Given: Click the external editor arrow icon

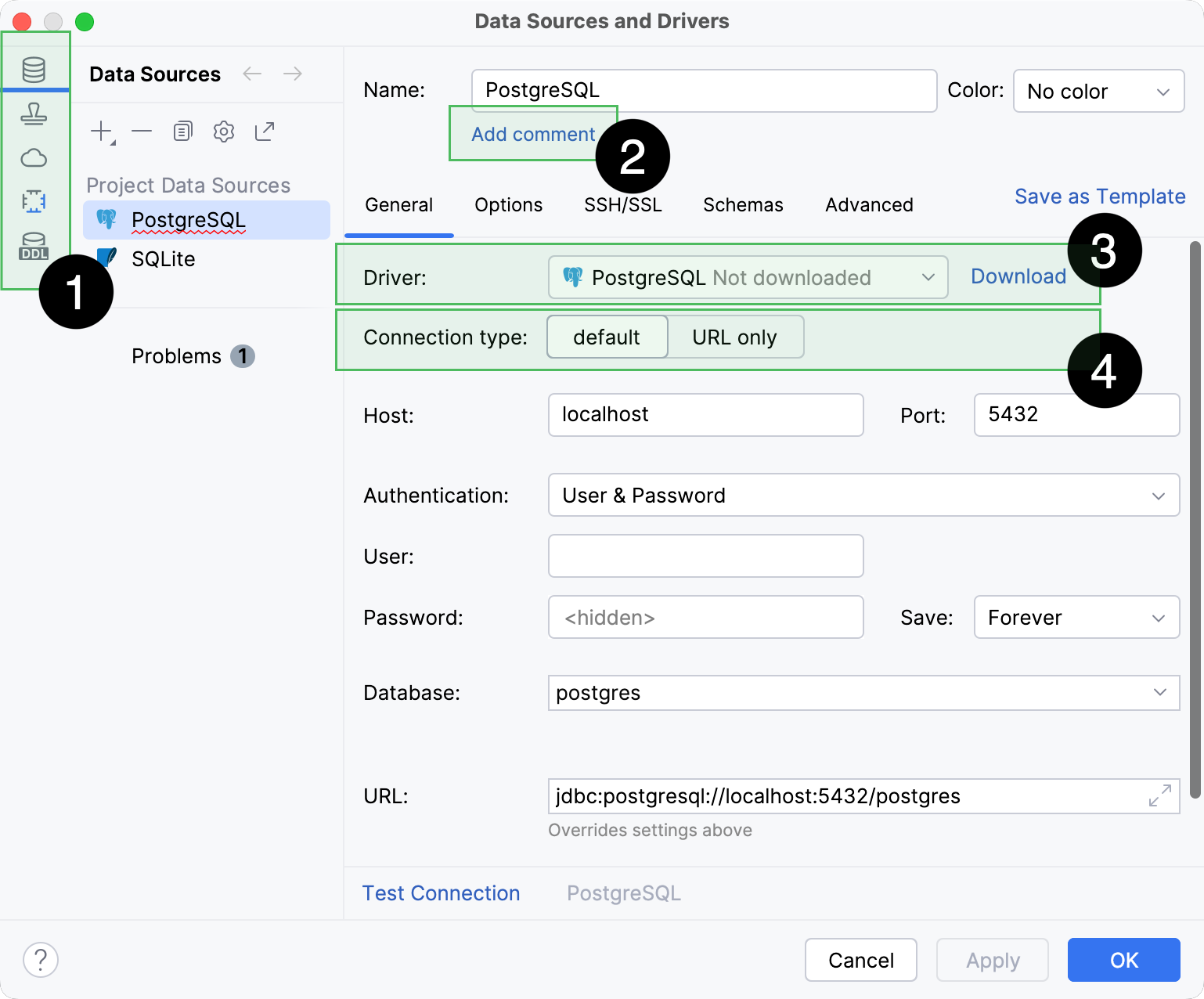Looking at the screenshot, I should [264, 131].
